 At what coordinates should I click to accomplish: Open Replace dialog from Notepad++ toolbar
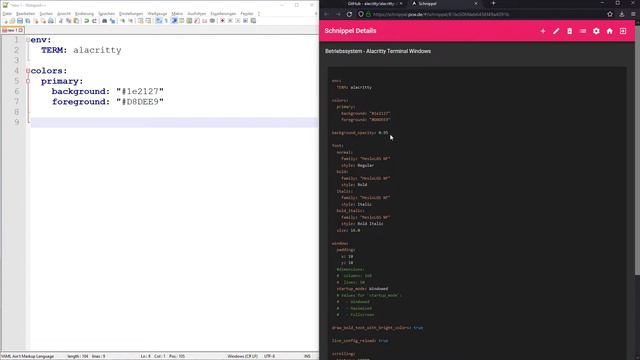pyautogui.click(x=112, y=20)
